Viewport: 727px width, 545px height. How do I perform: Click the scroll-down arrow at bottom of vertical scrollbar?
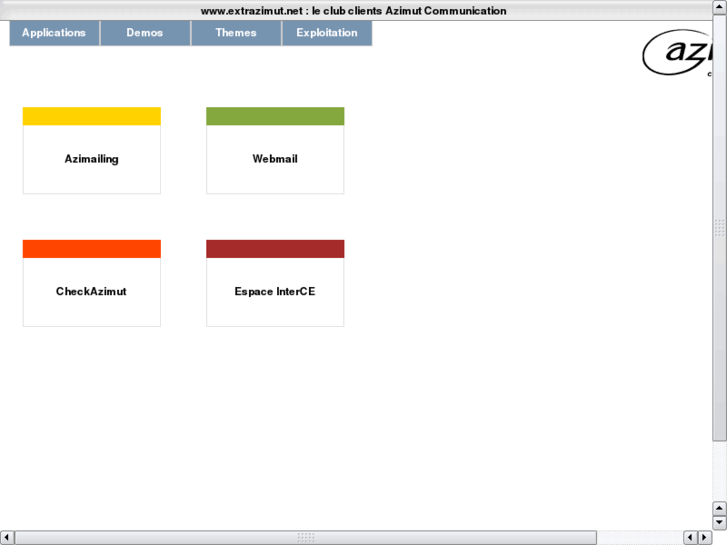pos(719,522)
